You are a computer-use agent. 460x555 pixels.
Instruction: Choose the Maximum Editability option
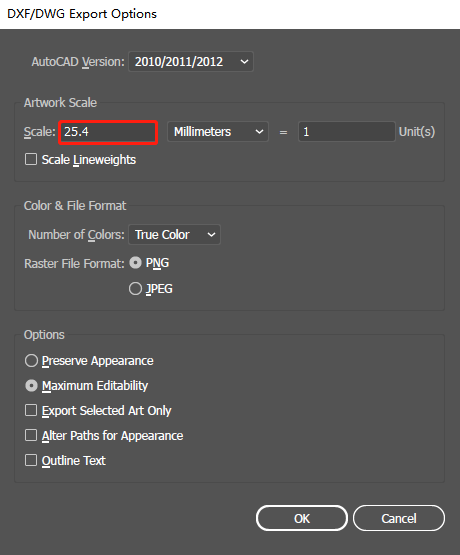point(31,385)
